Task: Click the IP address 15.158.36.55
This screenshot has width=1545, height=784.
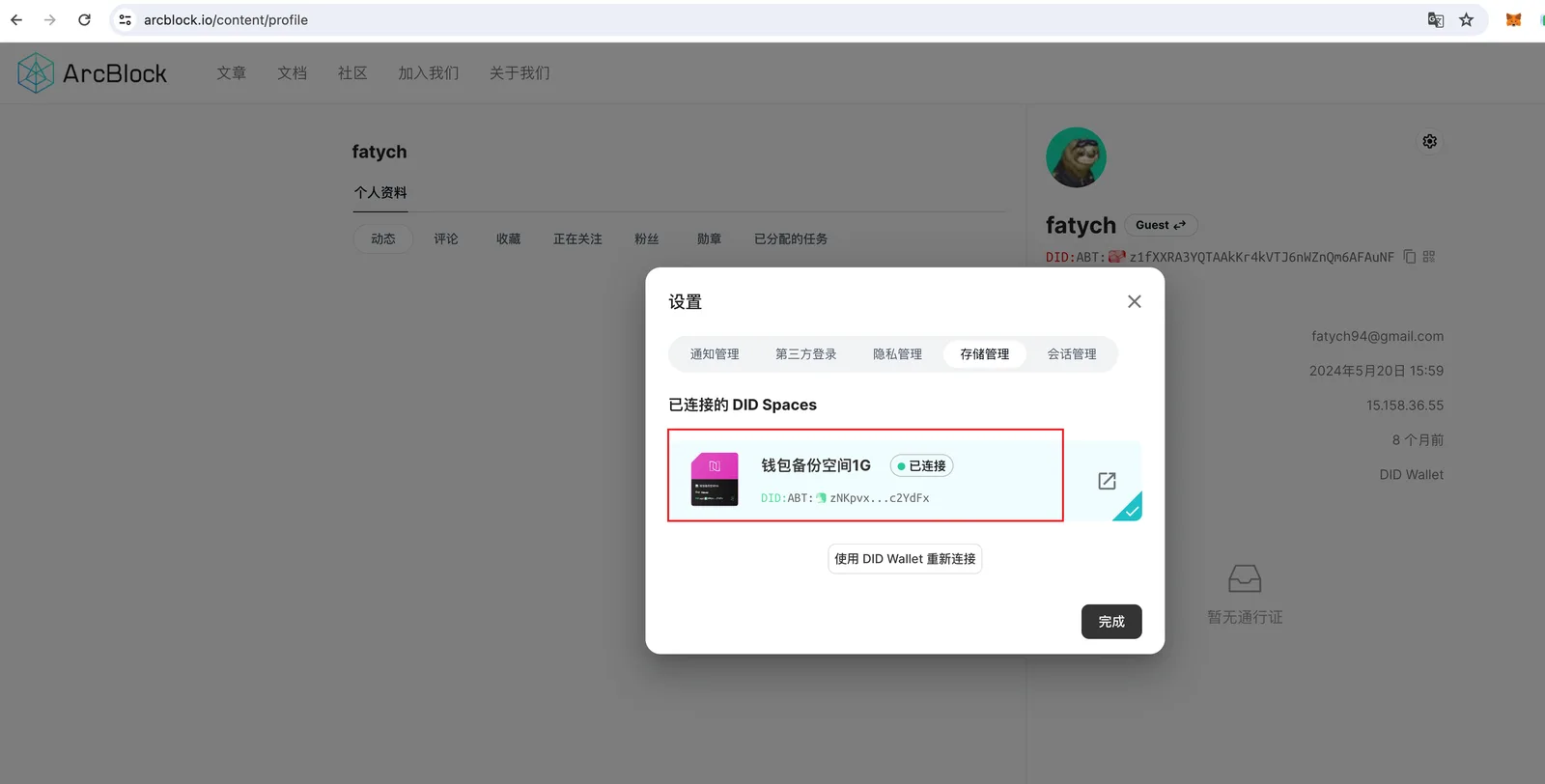Action: coord(1405,406)
